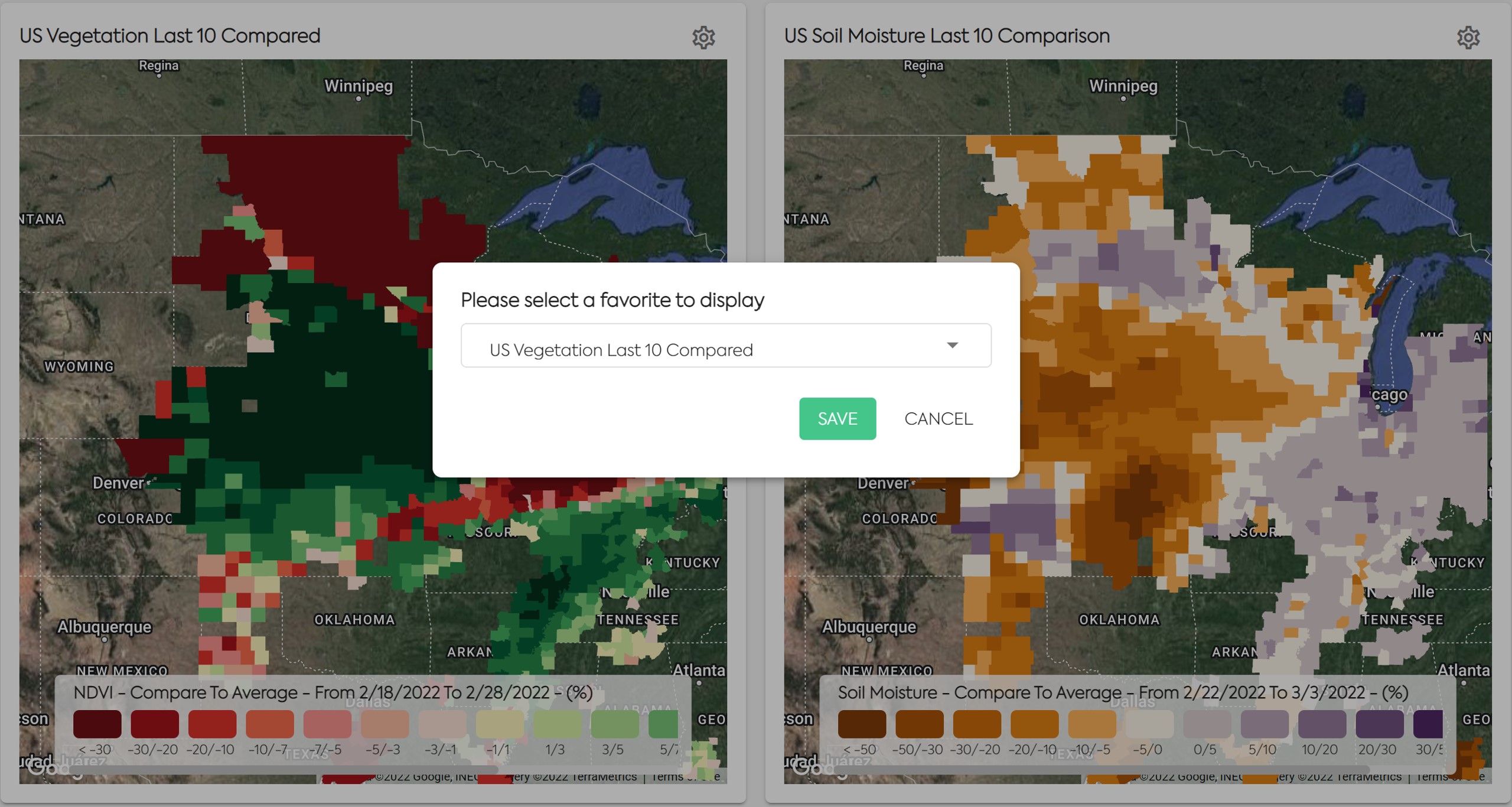Select the NDVI -30/-20 legend swatch
Screen dimensions: 1512x807
[154, 724]
